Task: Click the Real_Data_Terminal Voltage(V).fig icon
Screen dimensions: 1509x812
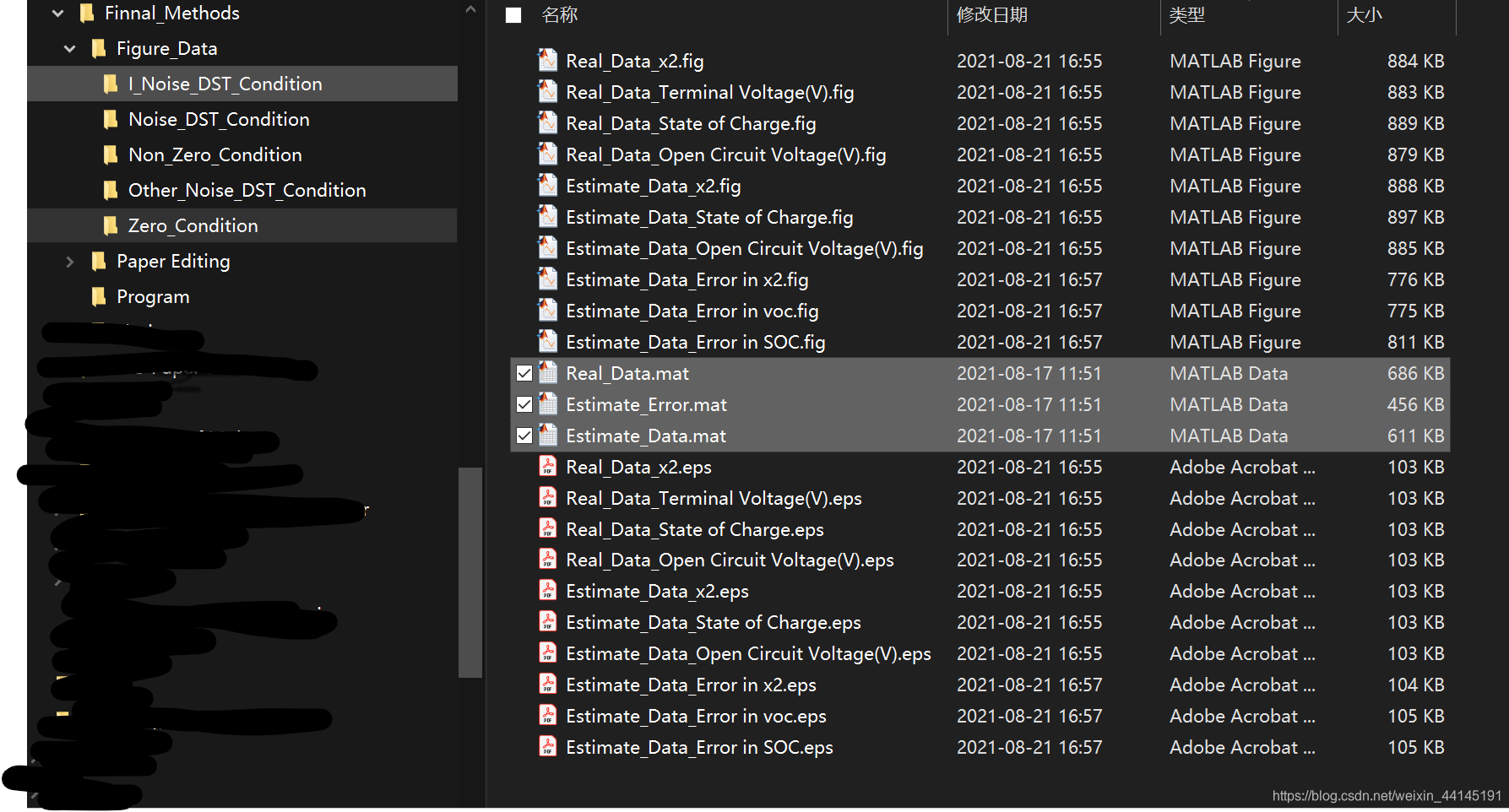Action: coord(548,91)
